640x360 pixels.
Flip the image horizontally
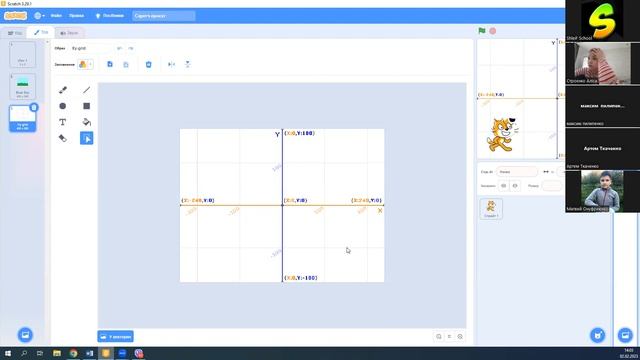pos(171,64)
